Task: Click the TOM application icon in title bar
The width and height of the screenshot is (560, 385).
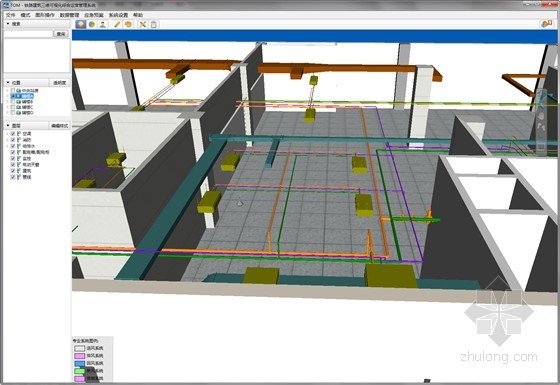Action: pos(6,5)
